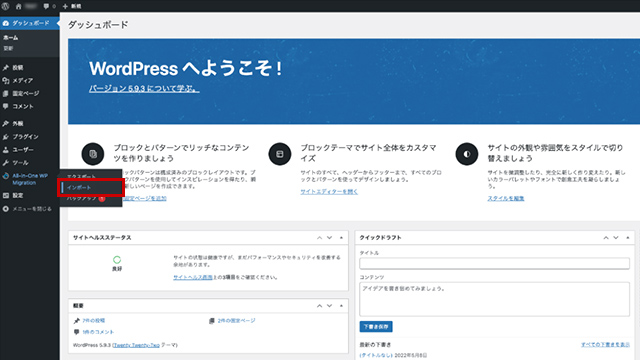
Task: Move クイックドラフト panel up
Action: (606, 238)
